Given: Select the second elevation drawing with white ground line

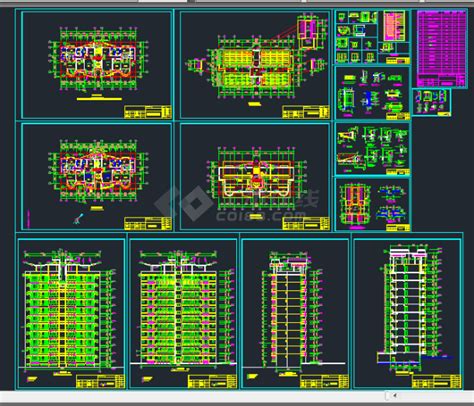Looking at the screenshot, I should click(183, 309).
